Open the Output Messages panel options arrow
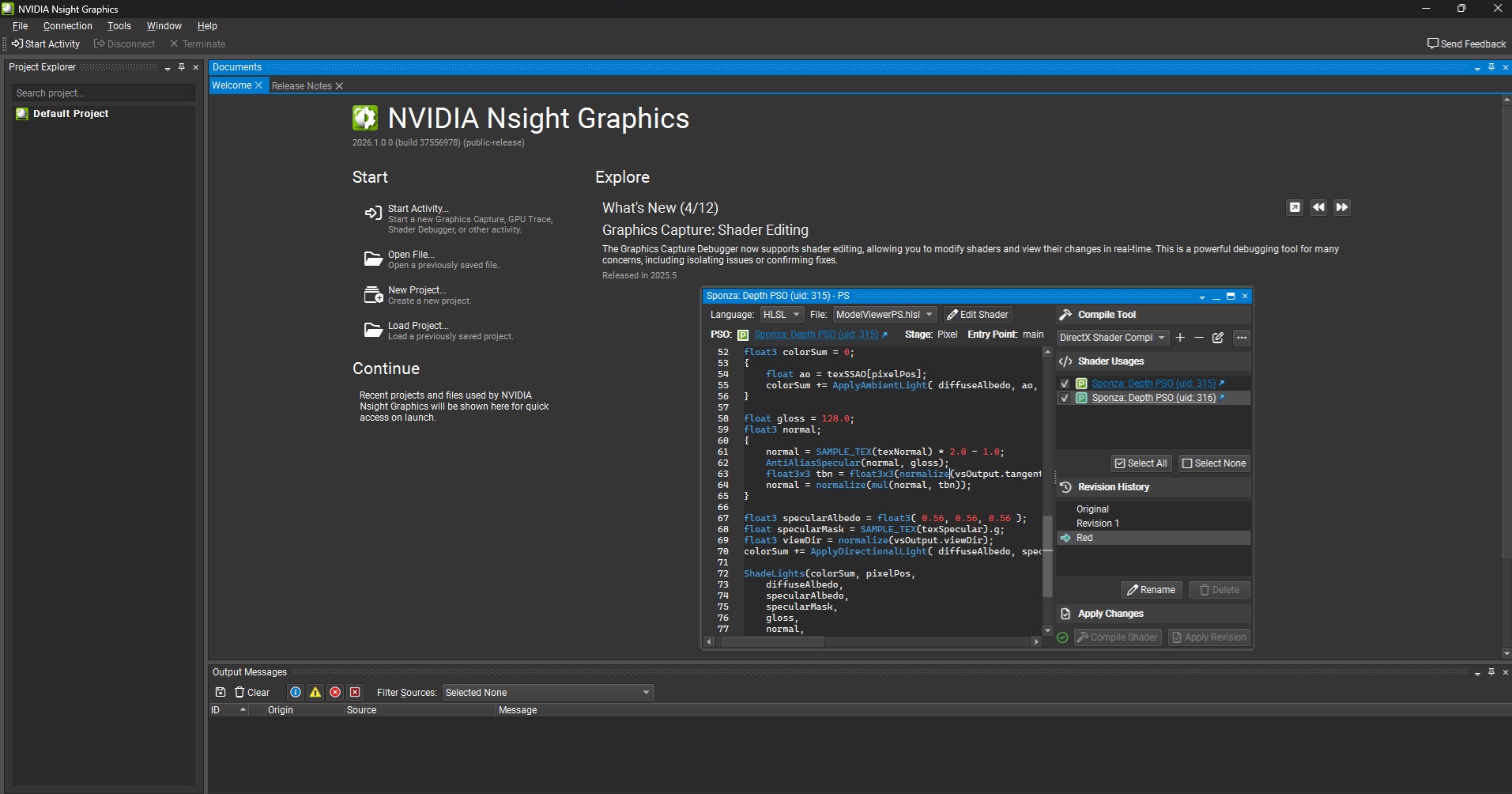Image resolution: width=1512 pixels, height=794 pixels. (x=1477, y=673)
